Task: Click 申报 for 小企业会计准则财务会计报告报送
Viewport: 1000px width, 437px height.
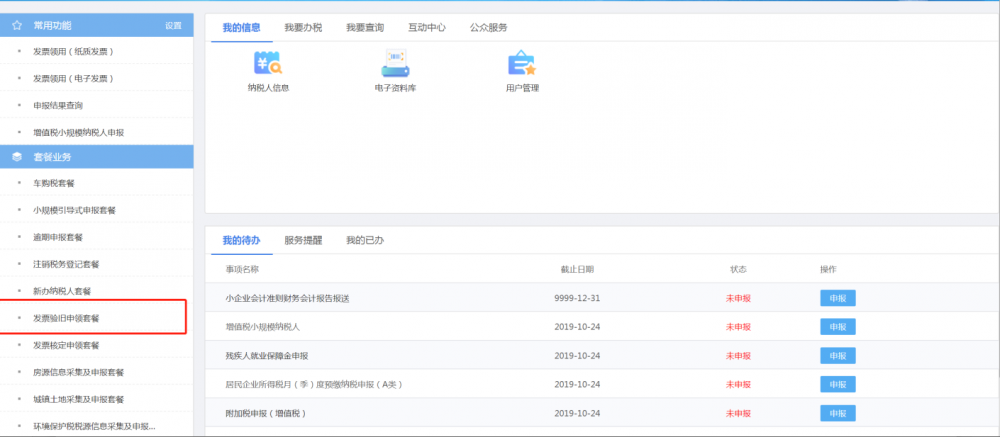Action: (837, 298)
